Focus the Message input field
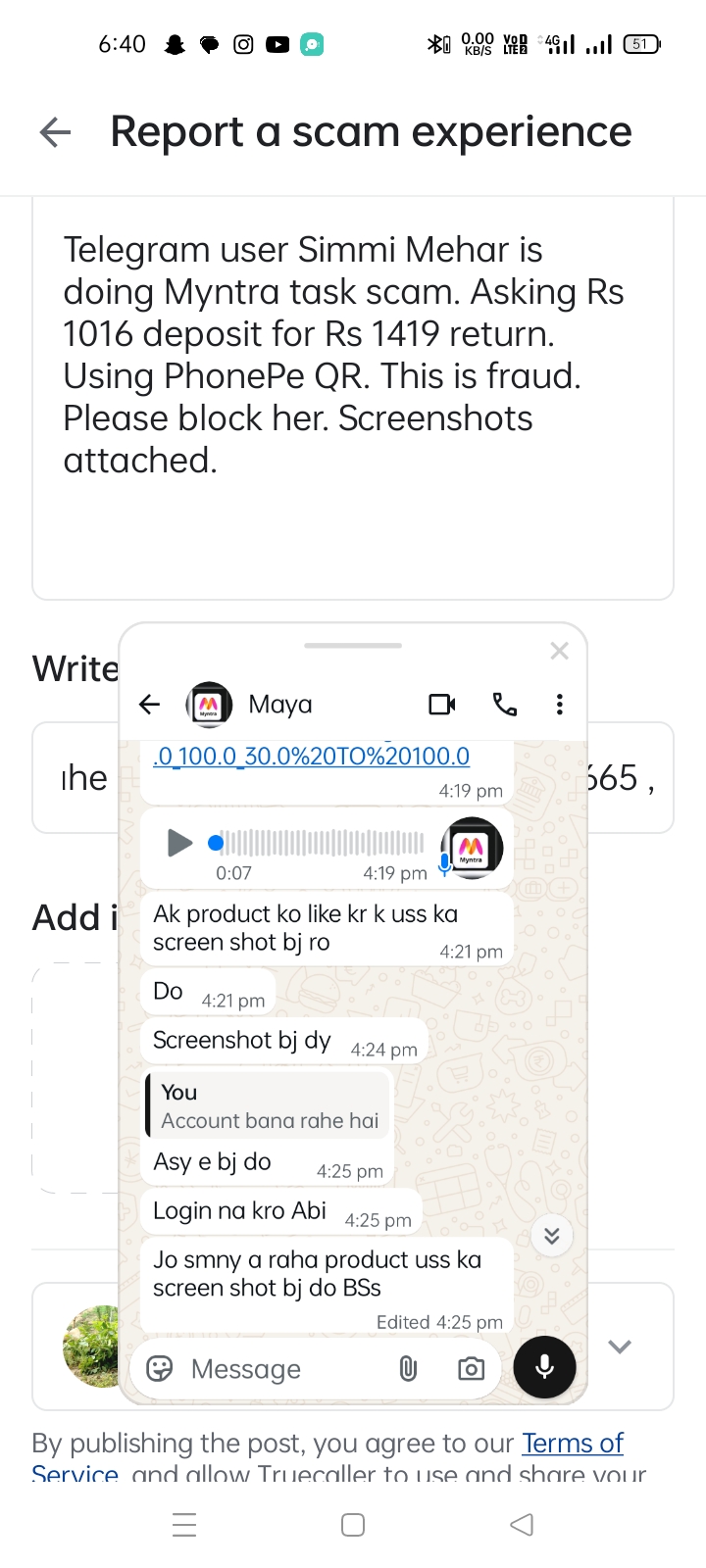The height and width of the screenshot is (1568, 706). 284,1369
